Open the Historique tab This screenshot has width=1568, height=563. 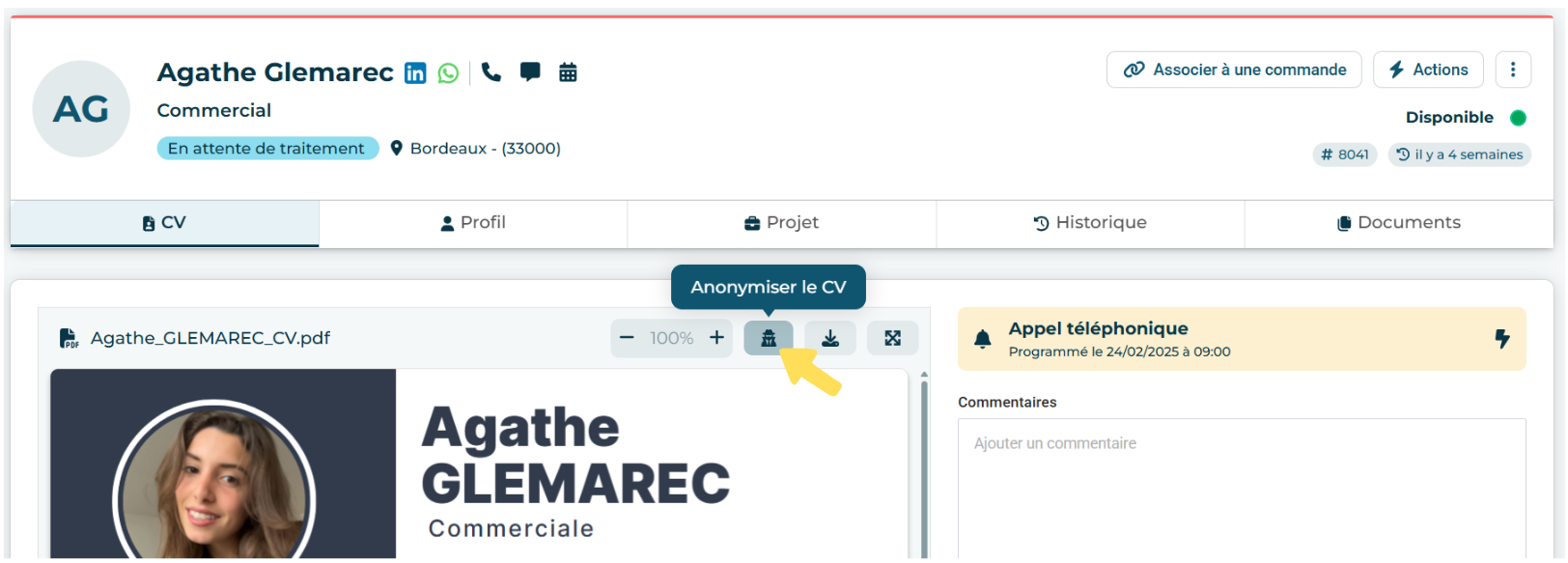(x=1090, y=223)
